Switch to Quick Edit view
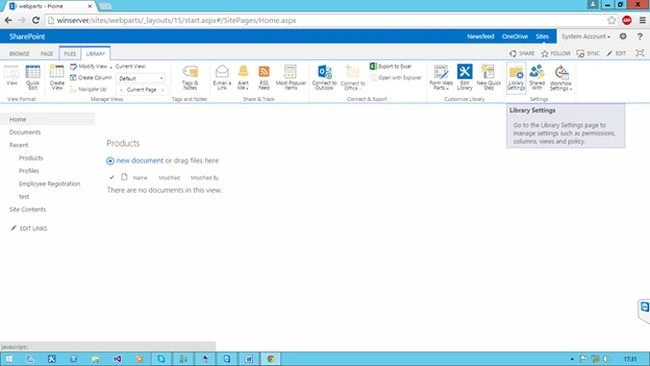The image size is (650, 366). 33,78
